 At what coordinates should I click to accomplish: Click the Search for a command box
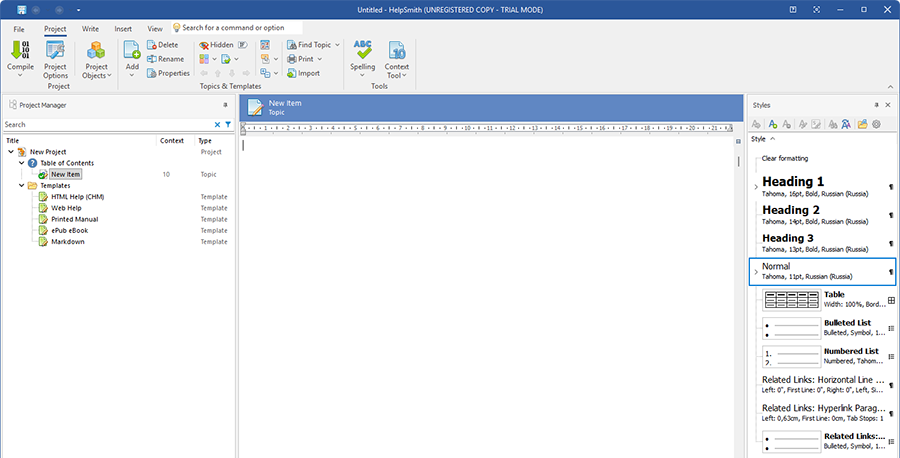click(236, 28)
